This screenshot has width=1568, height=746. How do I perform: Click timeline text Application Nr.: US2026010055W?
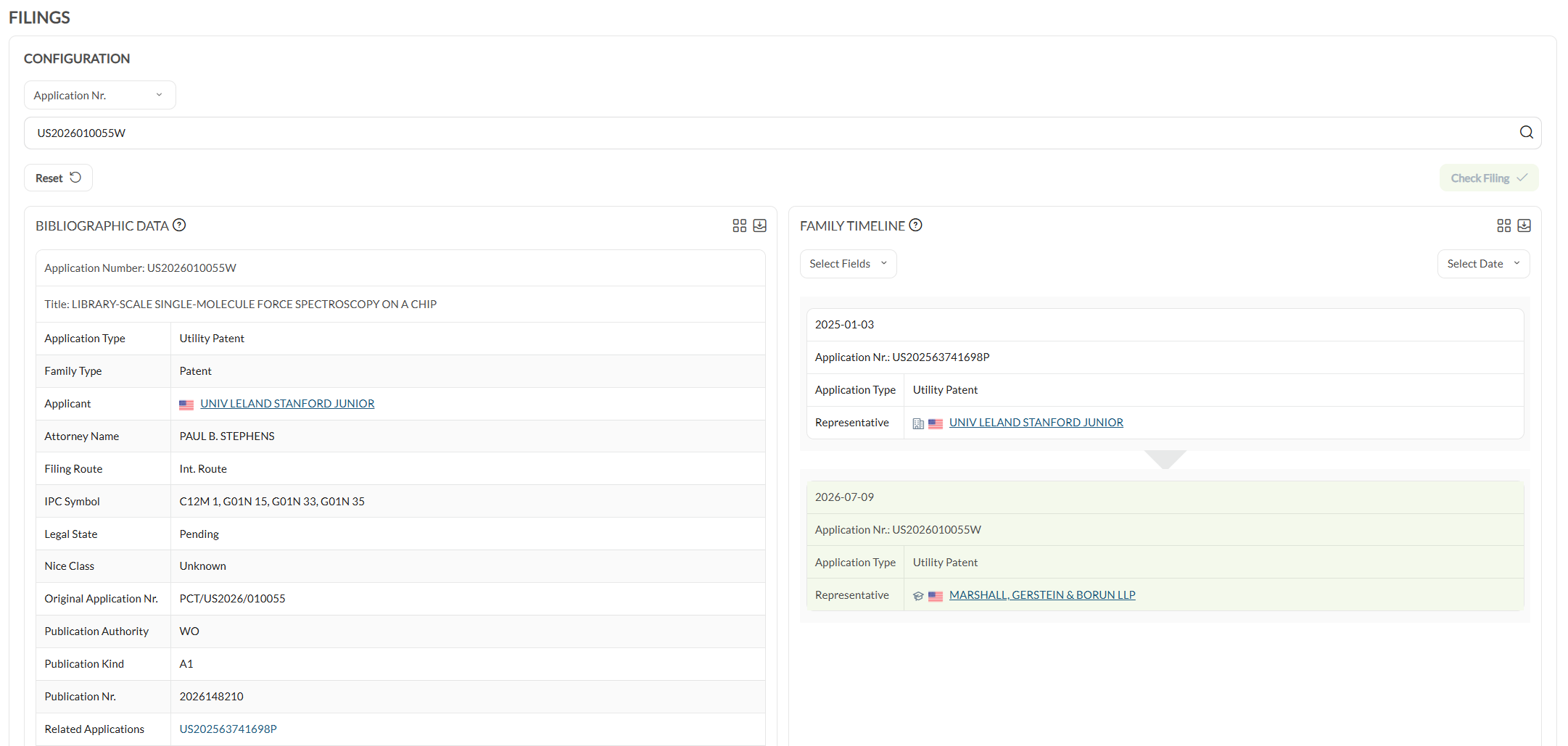coord(897,530)
